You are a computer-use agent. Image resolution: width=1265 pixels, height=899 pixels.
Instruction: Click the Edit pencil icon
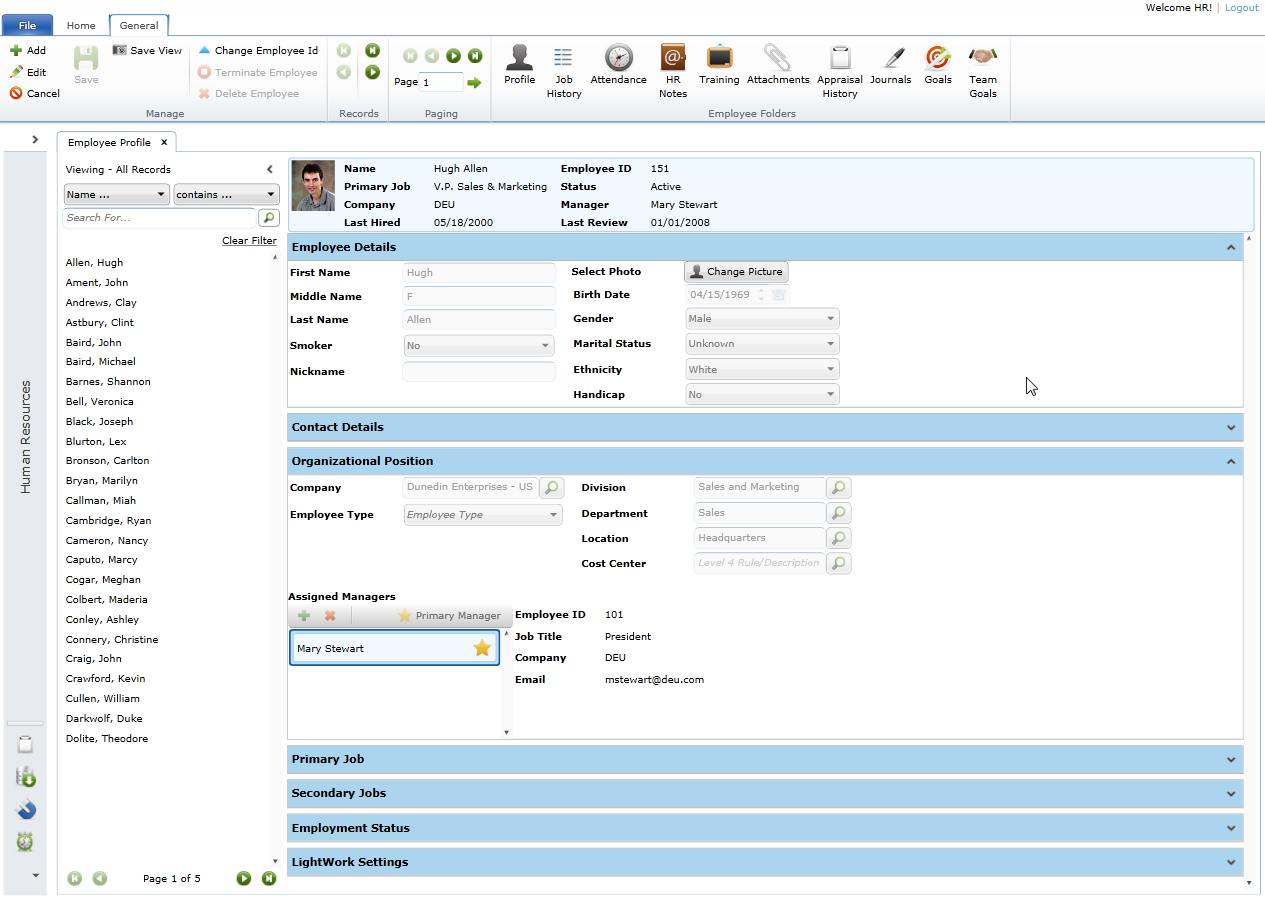[x=16, y=72]
